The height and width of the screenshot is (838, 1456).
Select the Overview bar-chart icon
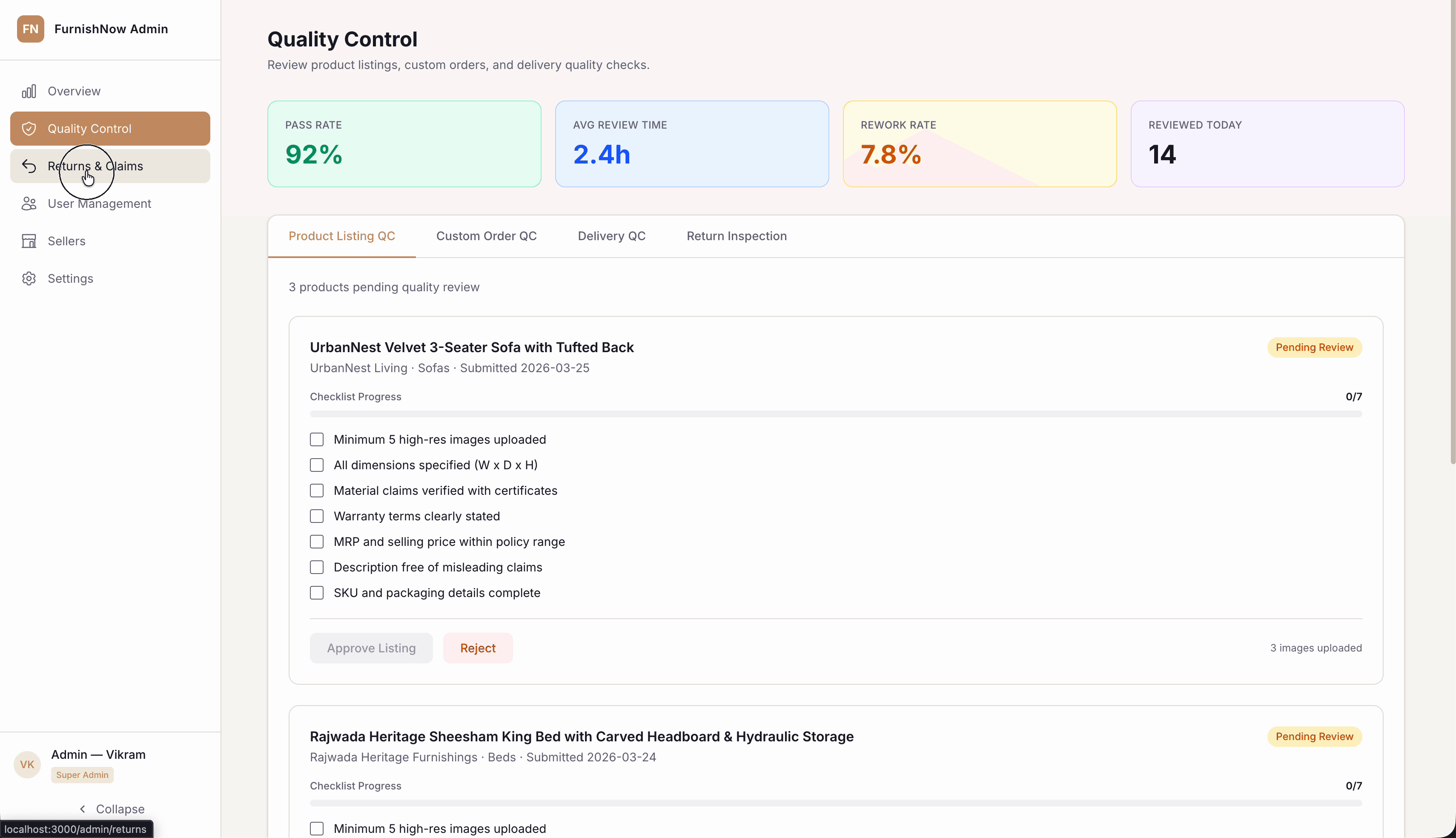tap(28, 90)
